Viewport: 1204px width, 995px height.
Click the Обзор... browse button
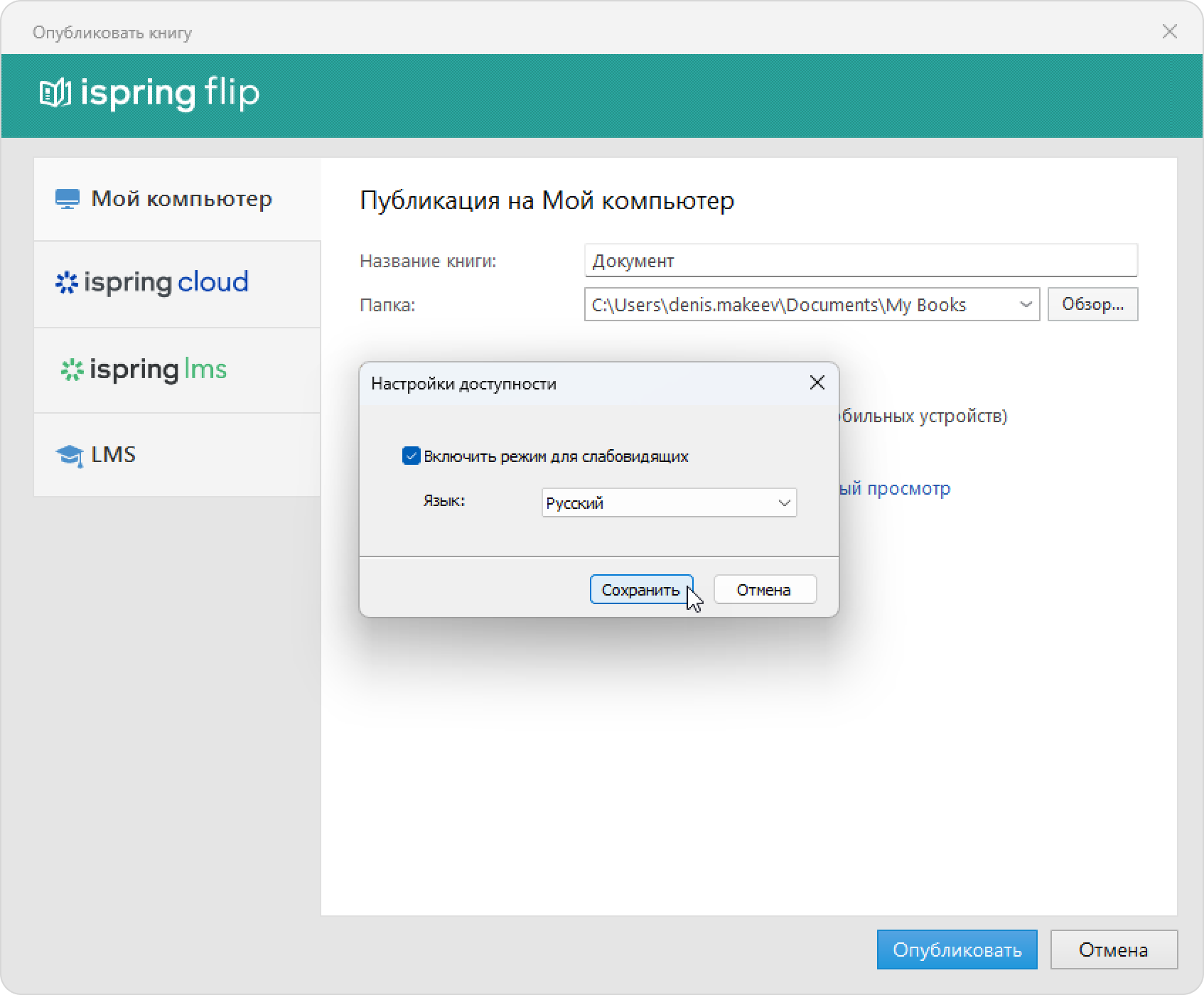pos(1093,304)
